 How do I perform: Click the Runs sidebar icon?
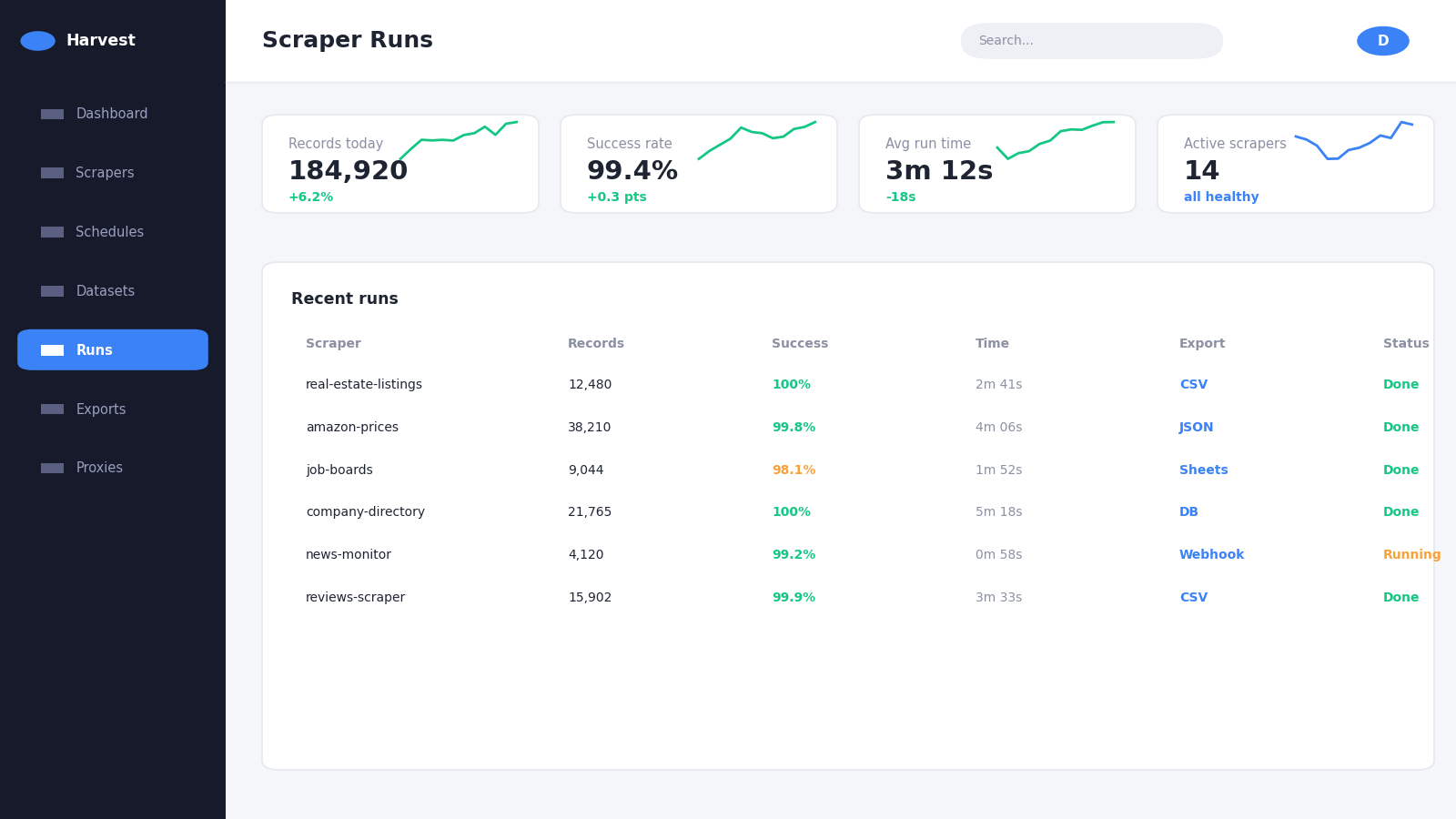pos(52,350)
